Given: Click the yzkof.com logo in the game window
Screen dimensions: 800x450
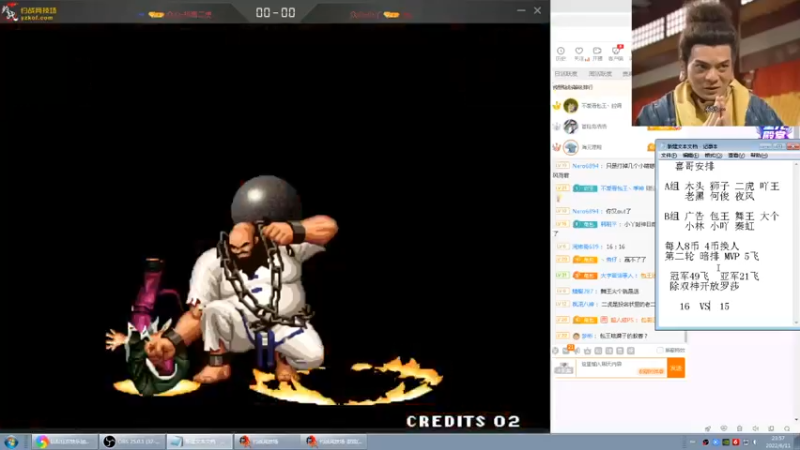Looking at the screenshot, I should point(29,12).
